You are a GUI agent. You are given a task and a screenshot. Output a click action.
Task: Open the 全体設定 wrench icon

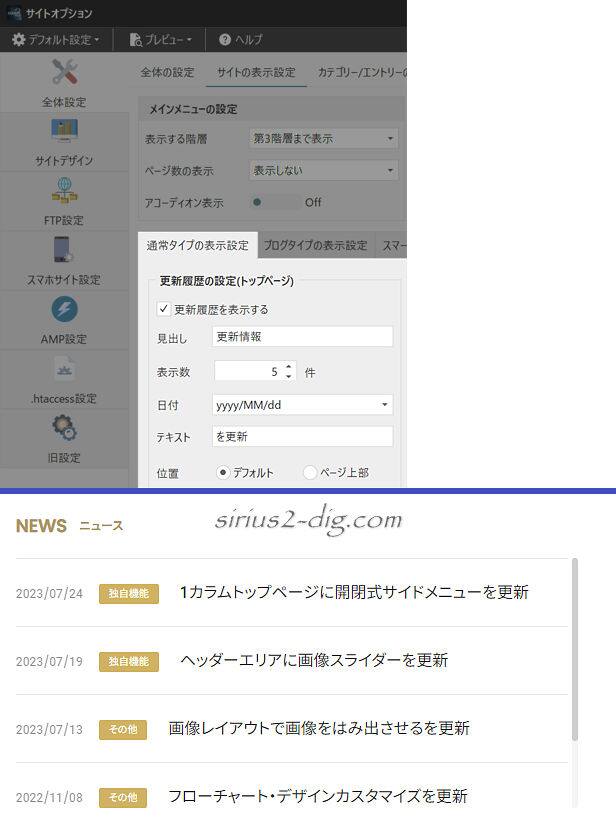[x=64, y=72]
